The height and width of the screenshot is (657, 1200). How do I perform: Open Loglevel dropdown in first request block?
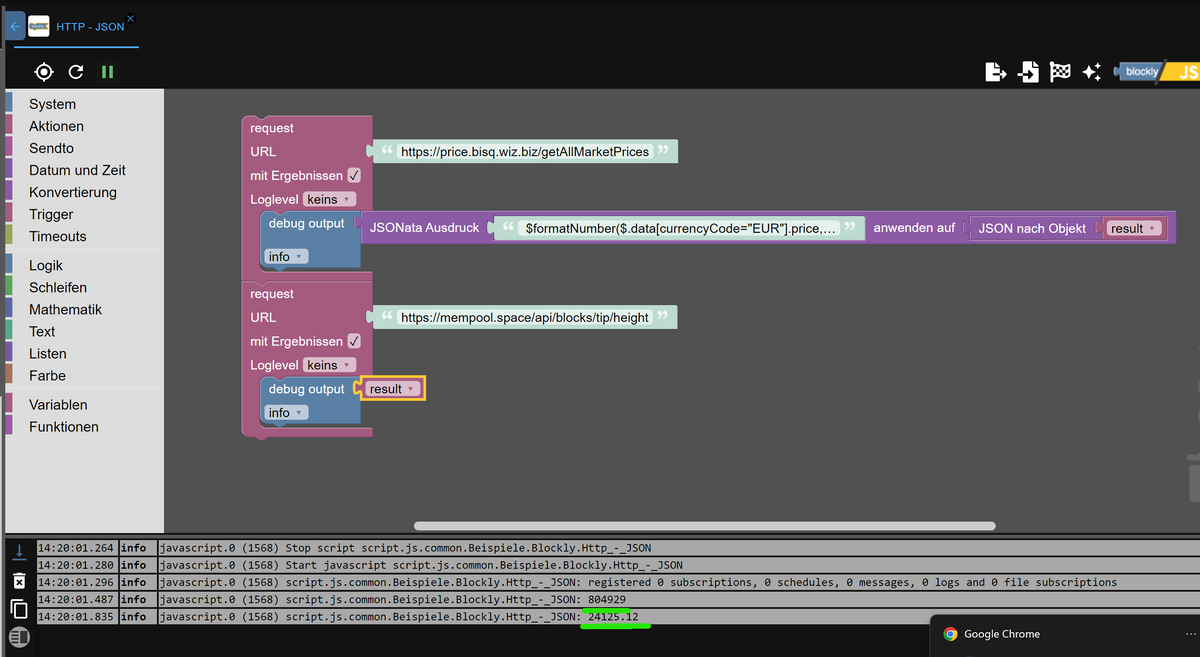pyautogui.click(x=328, y=199)
